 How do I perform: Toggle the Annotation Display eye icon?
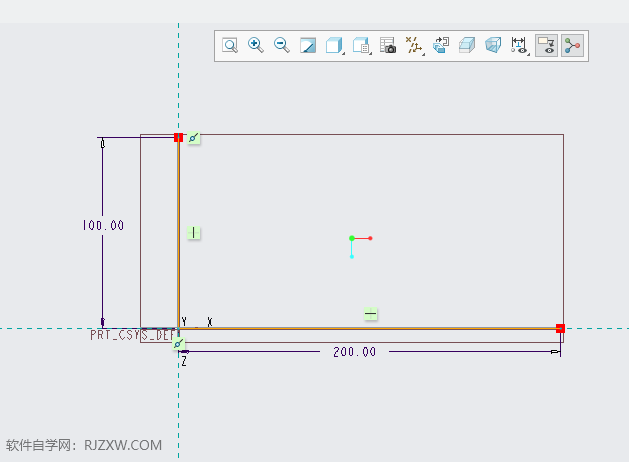pos(546,45)
